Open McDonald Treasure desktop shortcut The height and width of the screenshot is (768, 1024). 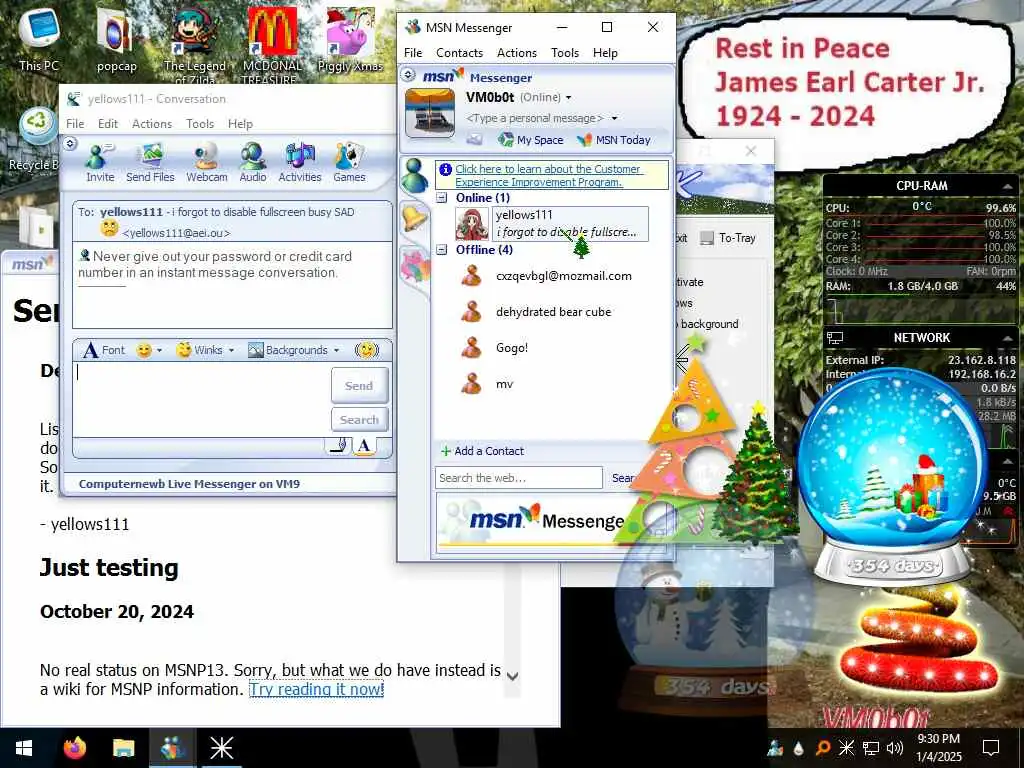pyautogui.click(x=272, y=46)
